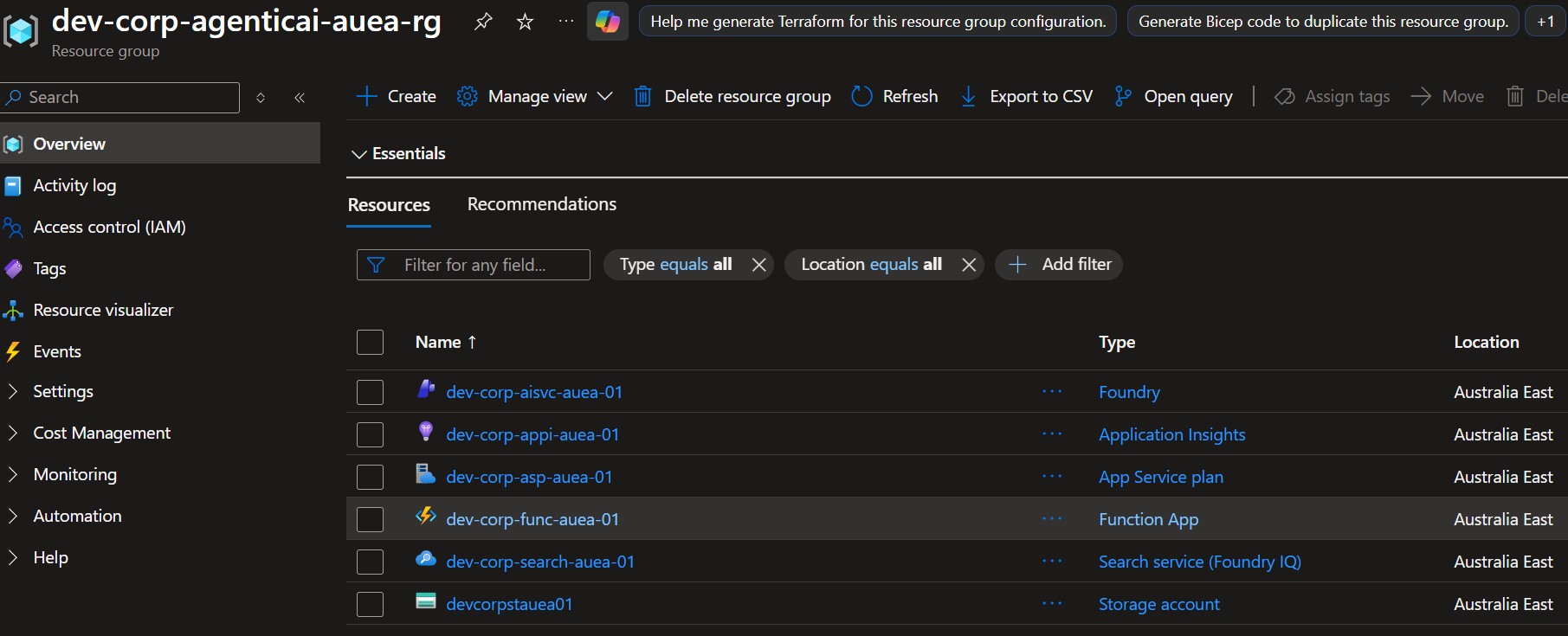Open the Manage view dropdown

[535, 96]
